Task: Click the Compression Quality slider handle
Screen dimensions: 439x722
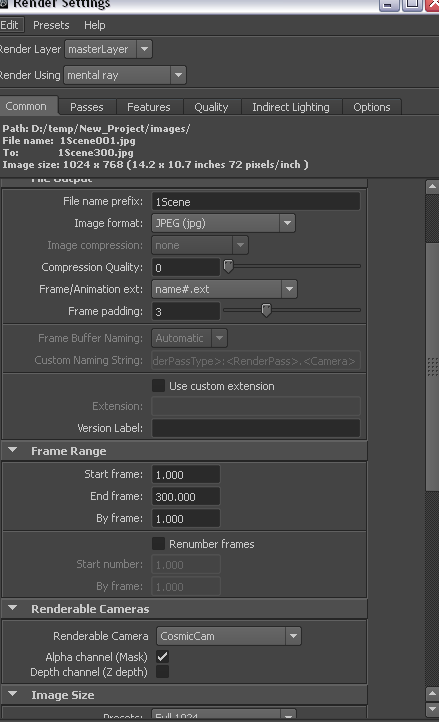Action: click(228, 266)
